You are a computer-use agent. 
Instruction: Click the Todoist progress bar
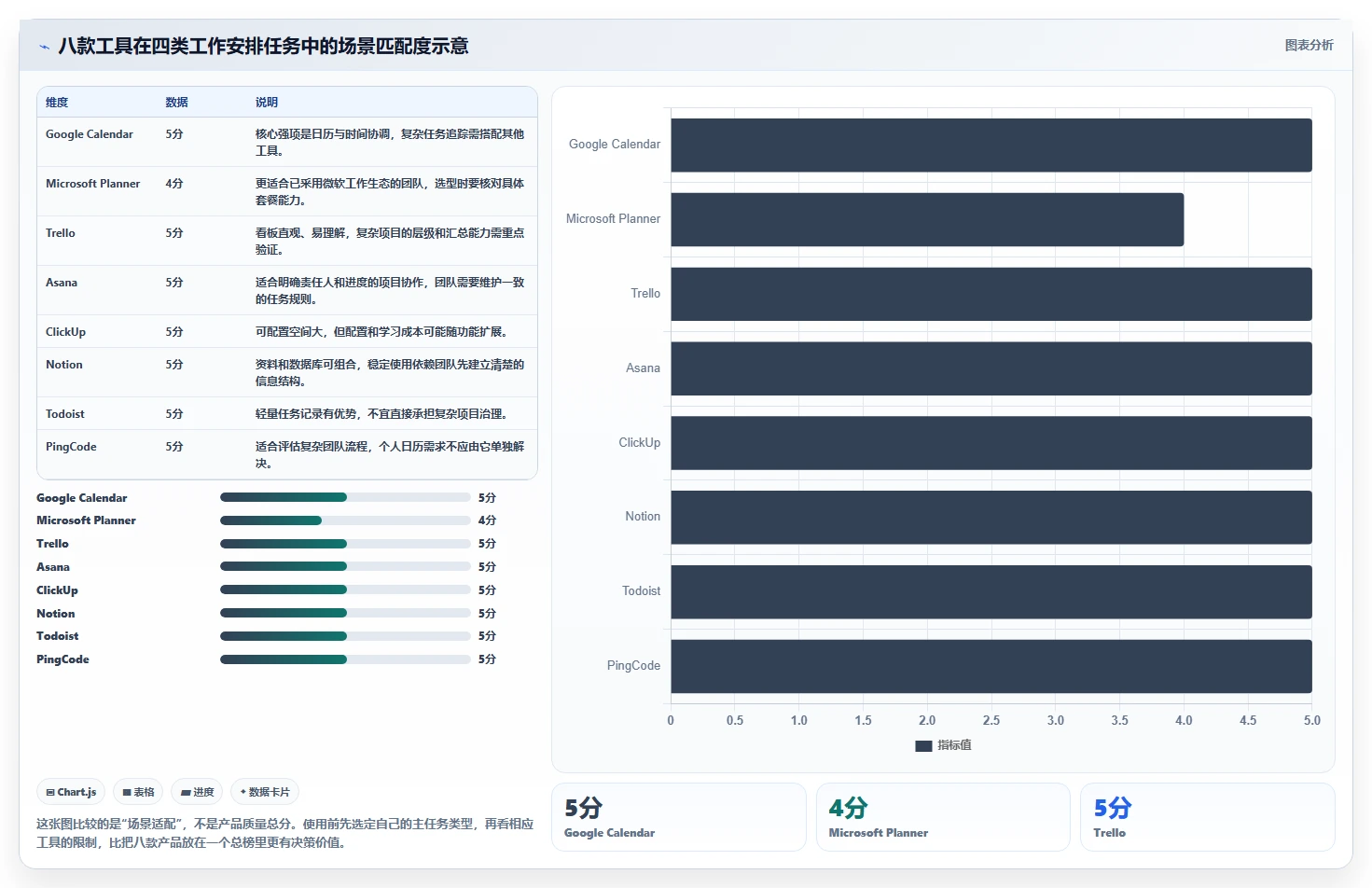click(345, 636)
